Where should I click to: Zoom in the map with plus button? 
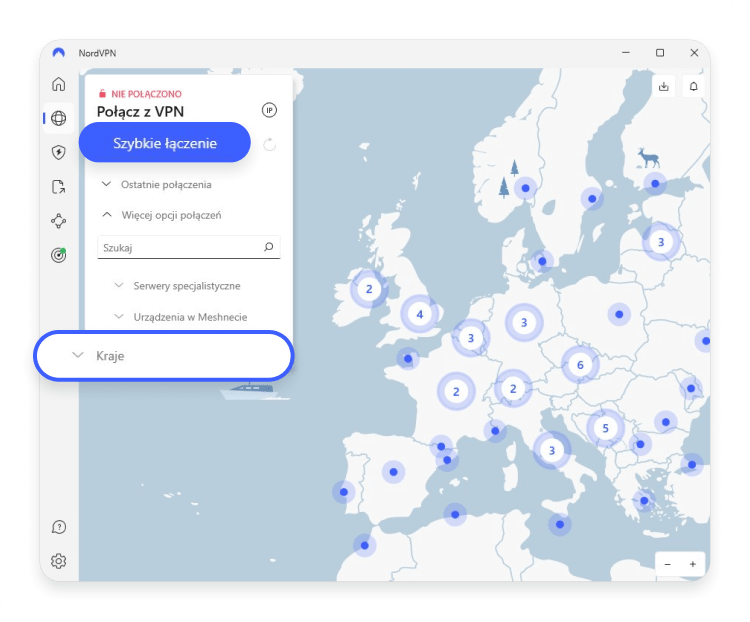click(692, 565)
